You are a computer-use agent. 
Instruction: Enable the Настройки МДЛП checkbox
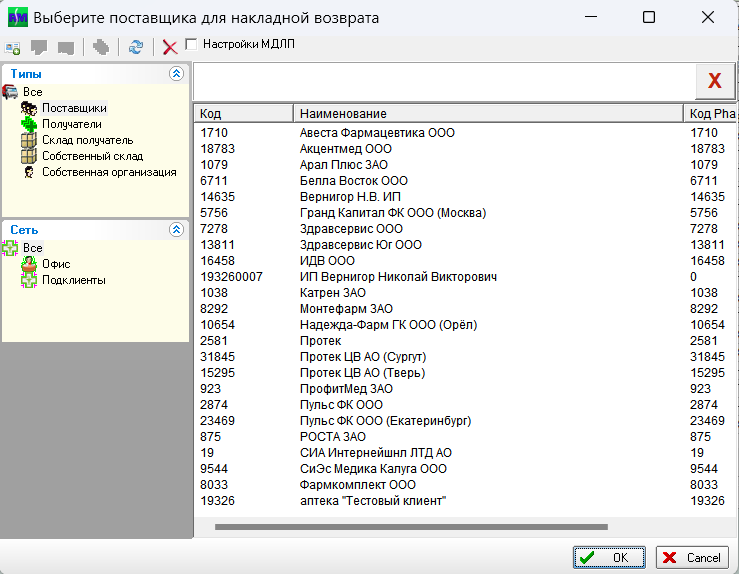point(191,44)
